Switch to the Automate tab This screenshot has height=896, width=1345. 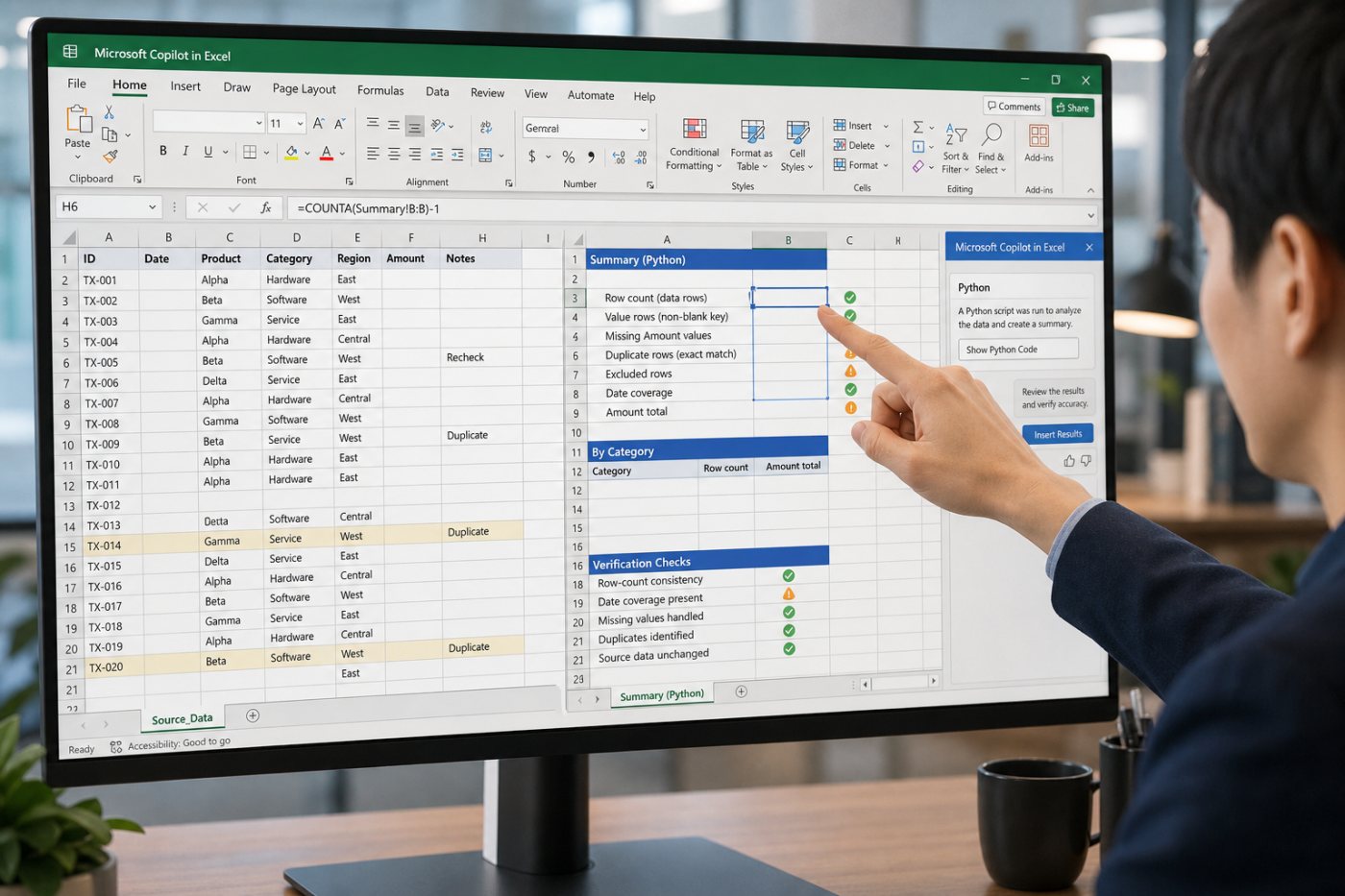591,95
